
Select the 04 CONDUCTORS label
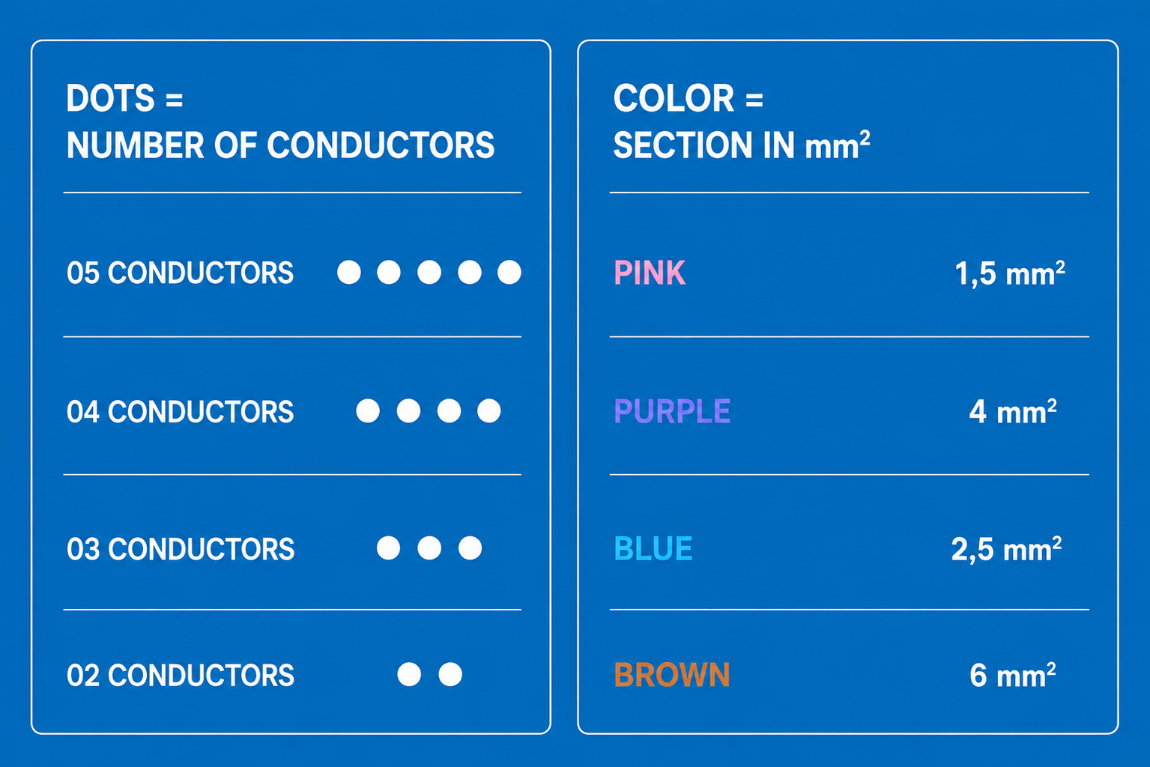pyautogui.click(x=180, y=411)
